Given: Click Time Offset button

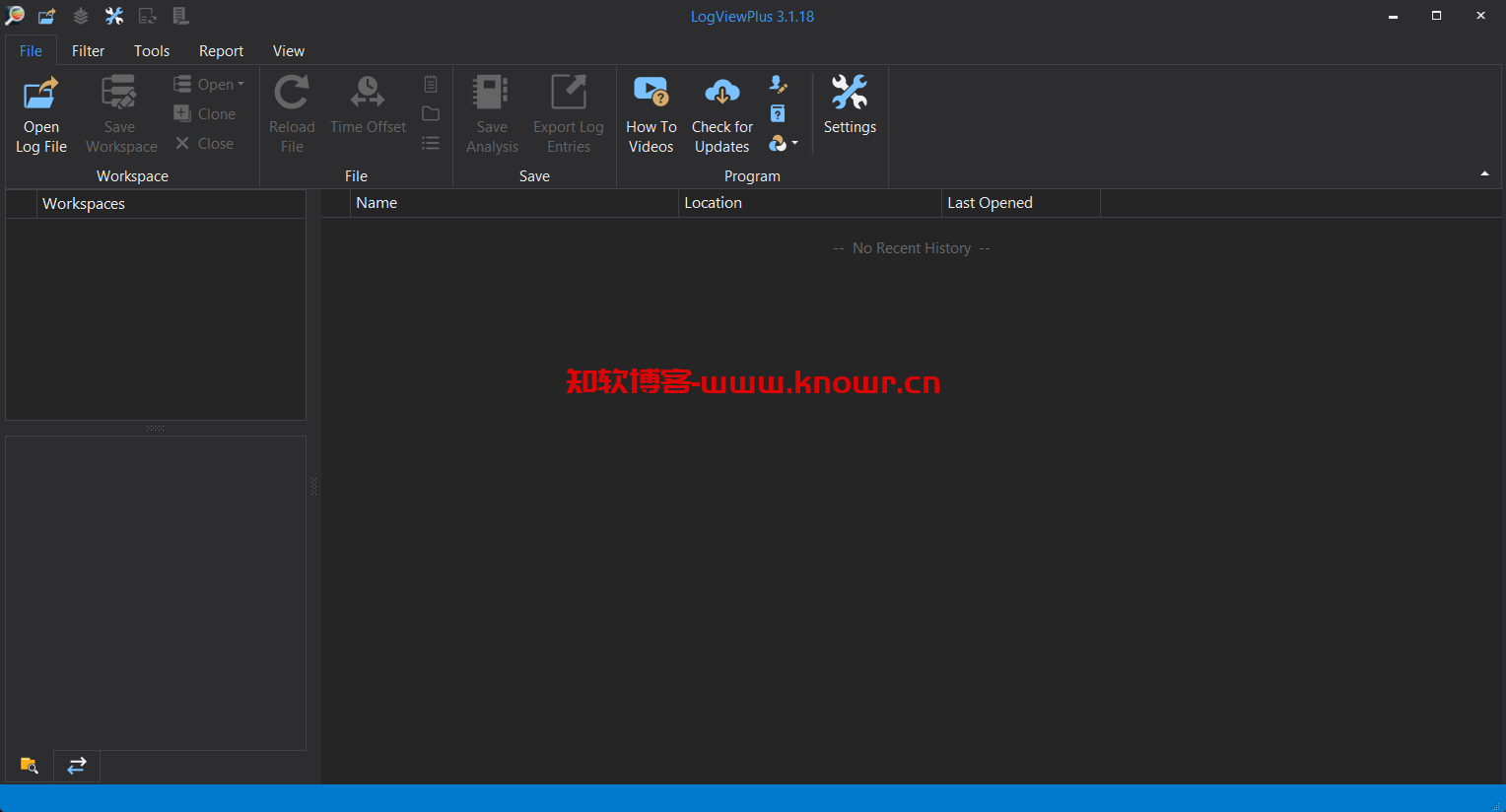Looking at the screenshot, I should (368, 106).
